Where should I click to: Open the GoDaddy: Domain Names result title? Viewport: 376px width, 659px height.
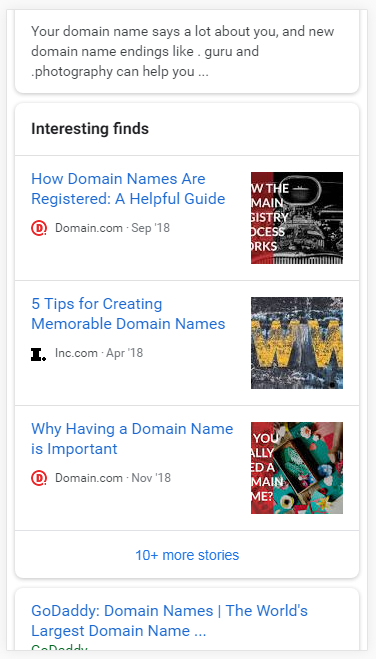tap(169, 621)
